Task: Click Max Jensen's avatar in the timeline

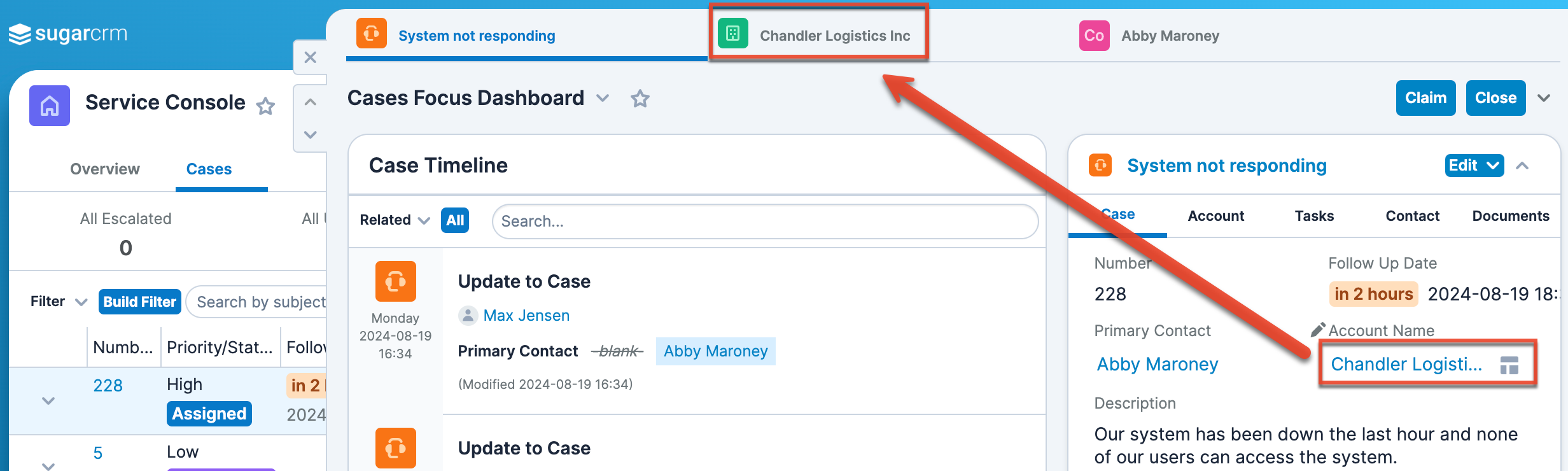Action: pos(469,315)
